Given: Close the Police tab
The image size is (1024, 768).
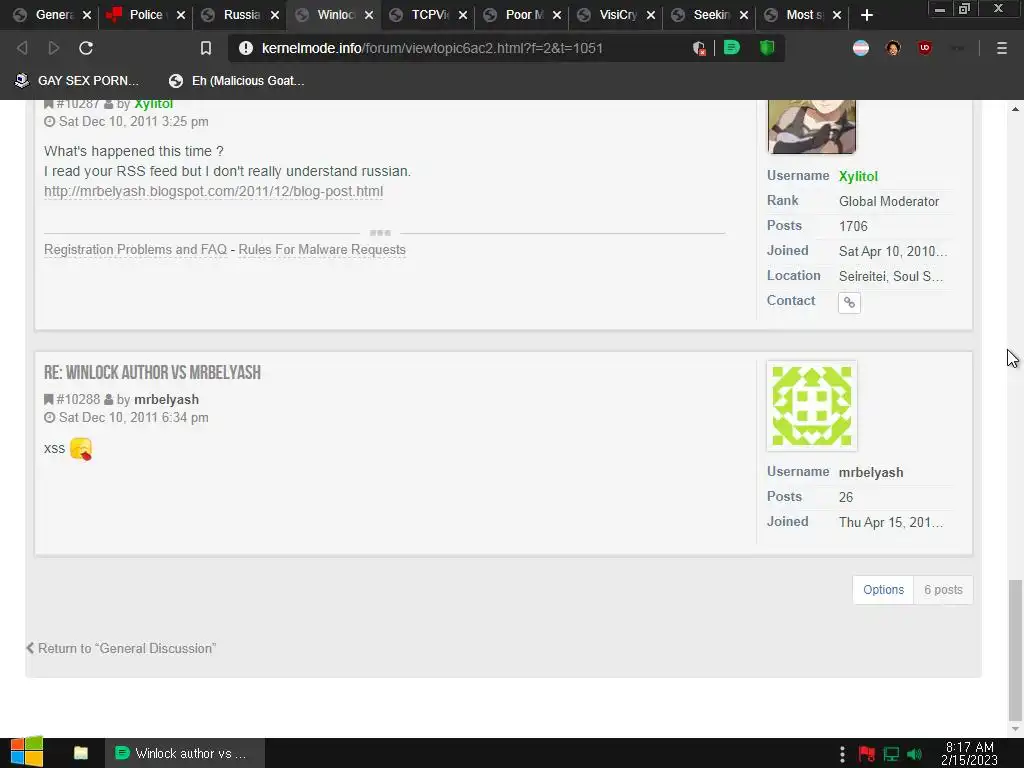Looking at the screenshot, I should [181, 15].
